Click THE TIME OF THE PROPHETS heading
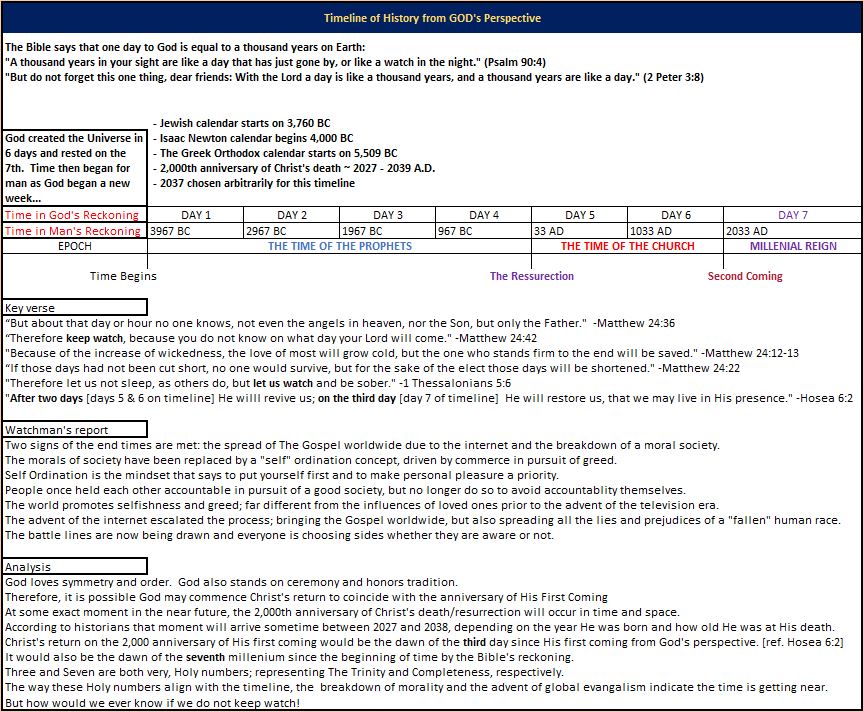 click(x=338, y=246)
